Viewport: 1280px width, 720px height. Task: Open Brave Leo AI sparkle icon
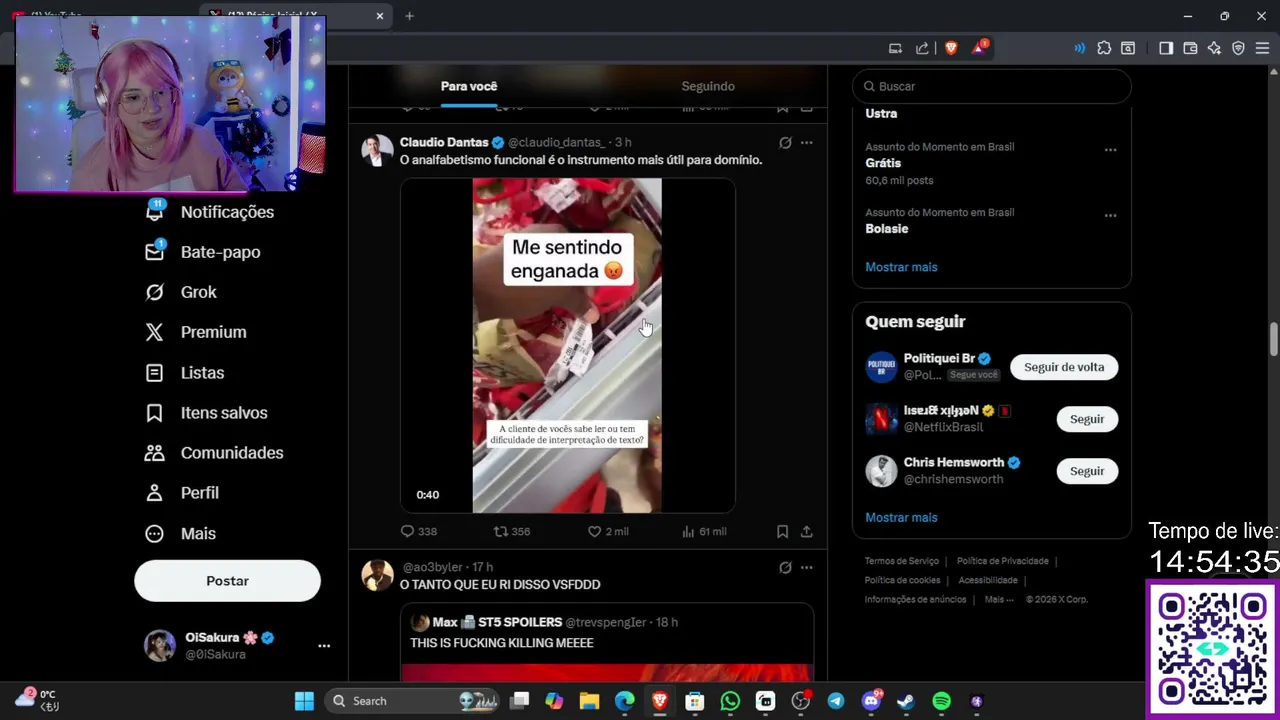pyautogui.click(x=1214, y=48)
